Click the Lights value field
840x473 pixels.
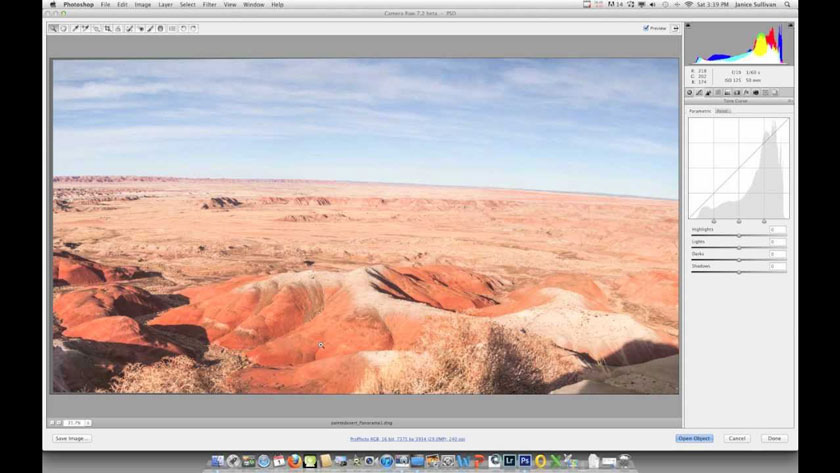click(x=778, y=242)
